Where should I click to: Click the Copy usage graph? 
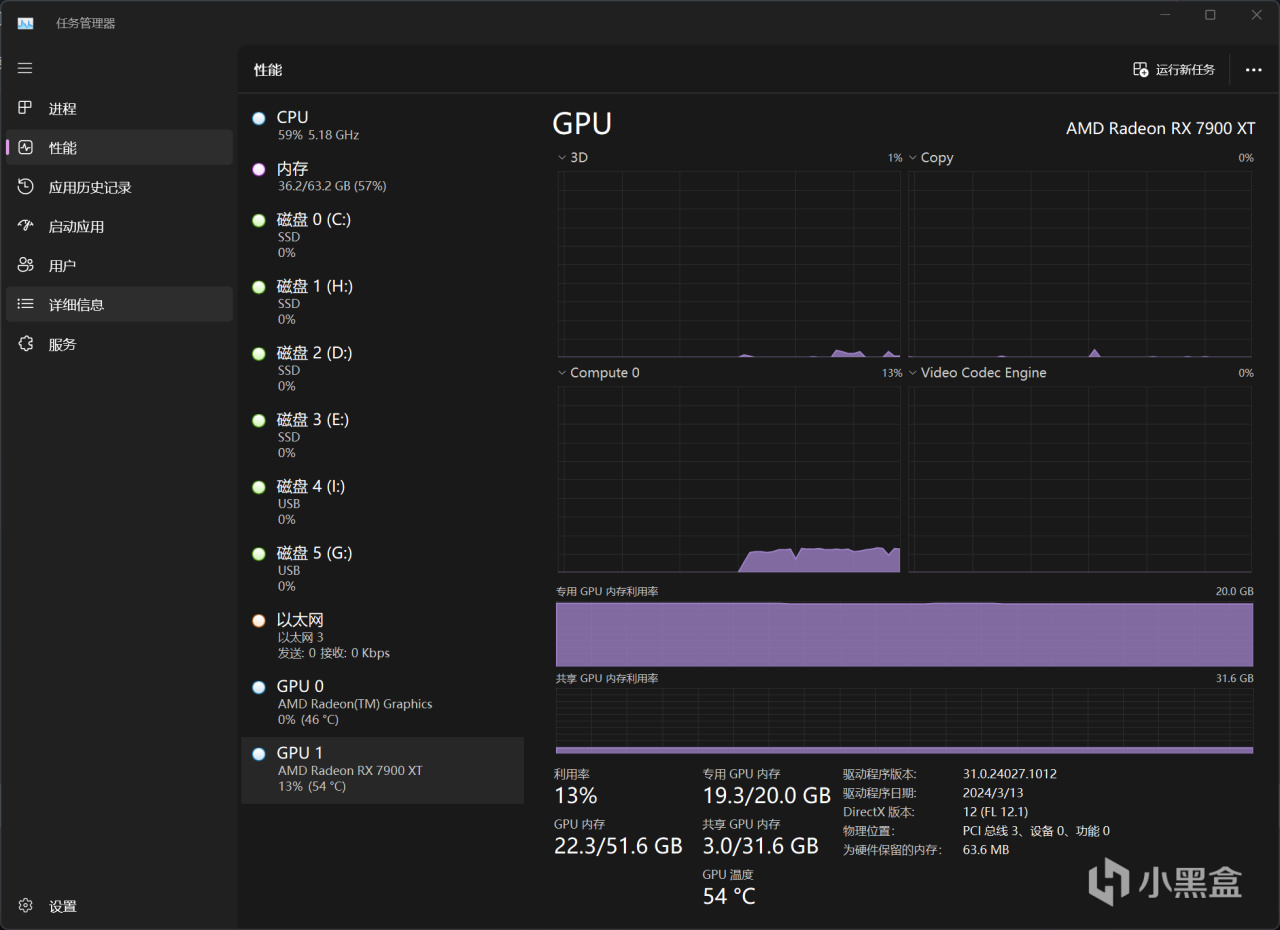[1080, 264]
